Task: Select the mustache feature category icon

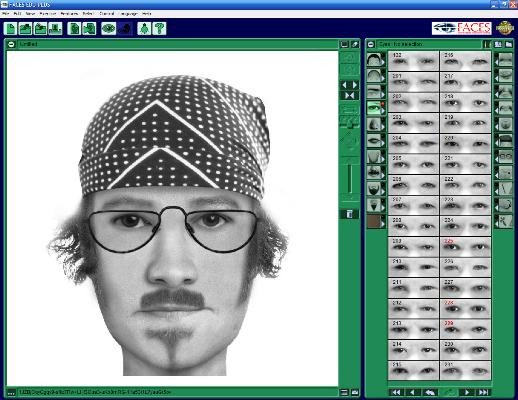Action: point(374,172)
